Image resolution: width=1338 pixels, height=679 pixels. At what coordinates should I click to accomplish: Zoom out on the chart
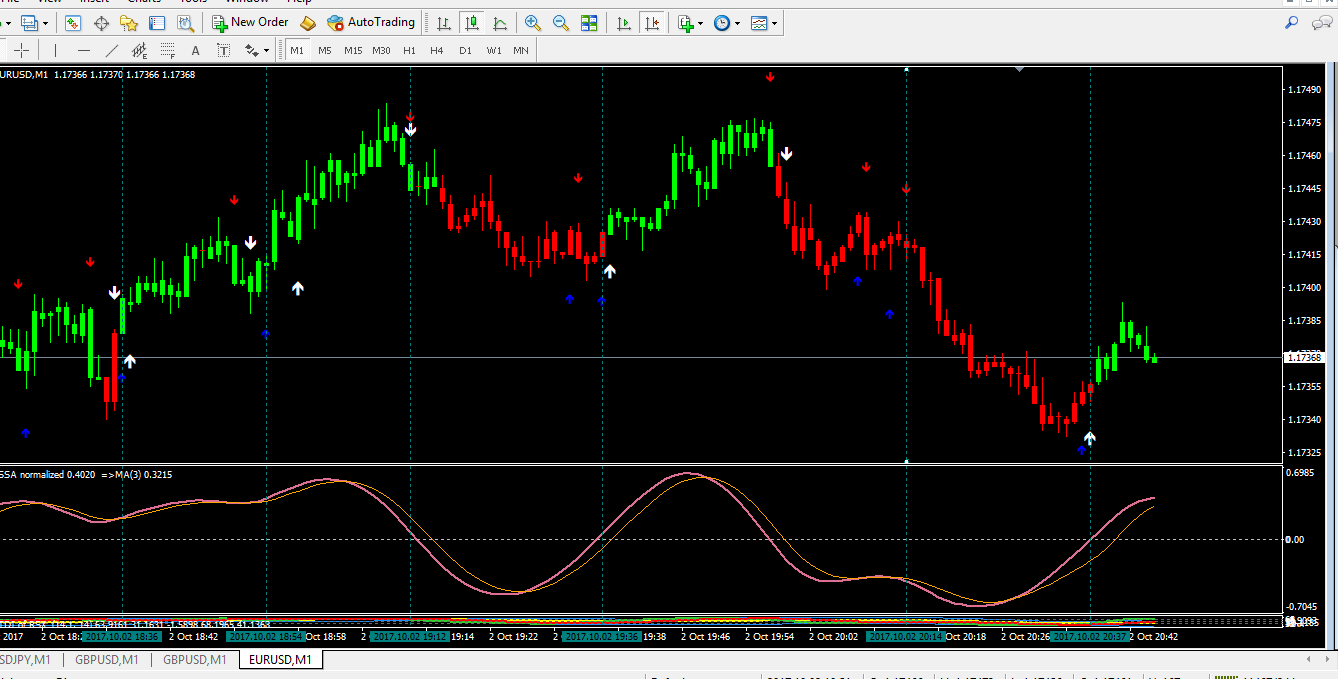[x=561, y=22]
